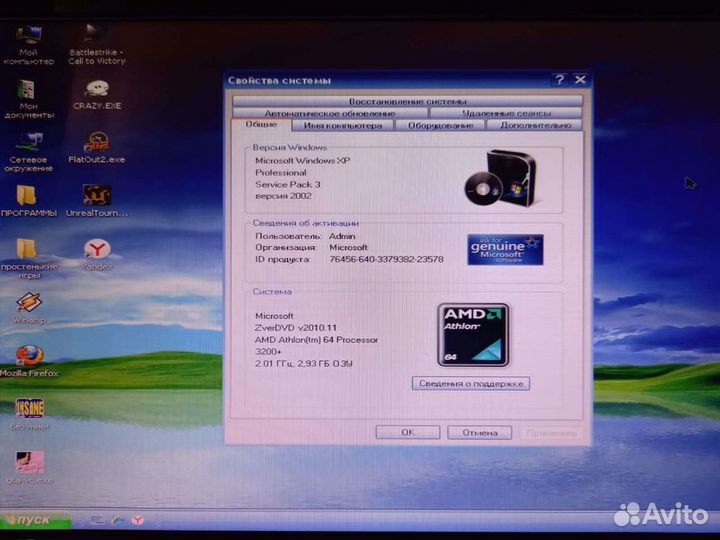Switch to the Имя компьютера tab
This screenshot has width=720, height=540.
coord(343,125)
